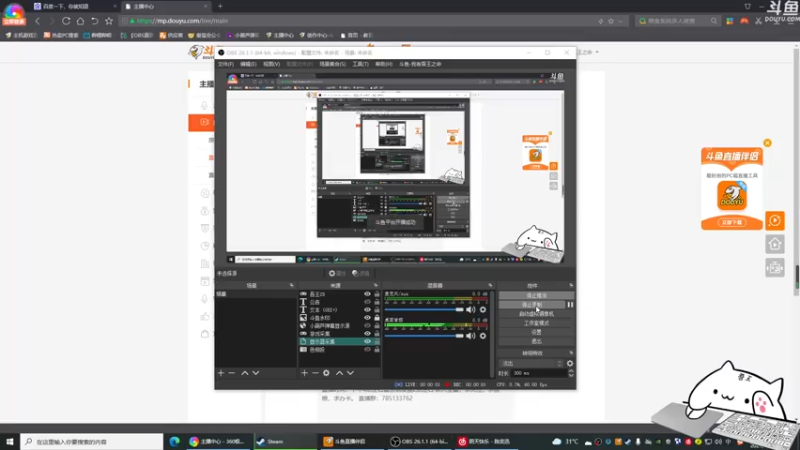Mute the 麦克风/Aux speaker icon

tap(470, 310)
